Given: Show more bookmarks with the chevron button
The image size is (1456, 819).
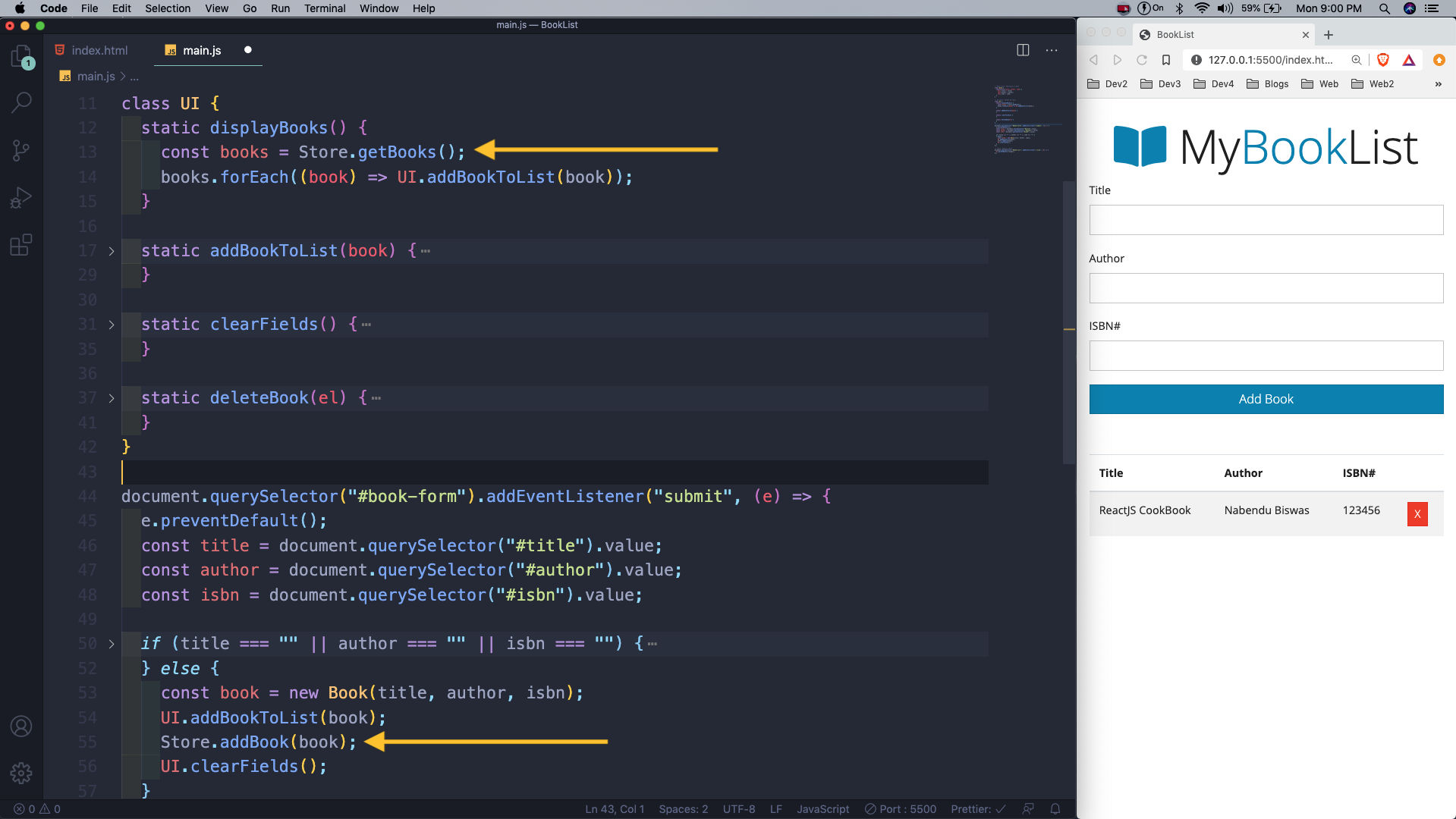Looking at the screenshot, I should point(1439,84).
